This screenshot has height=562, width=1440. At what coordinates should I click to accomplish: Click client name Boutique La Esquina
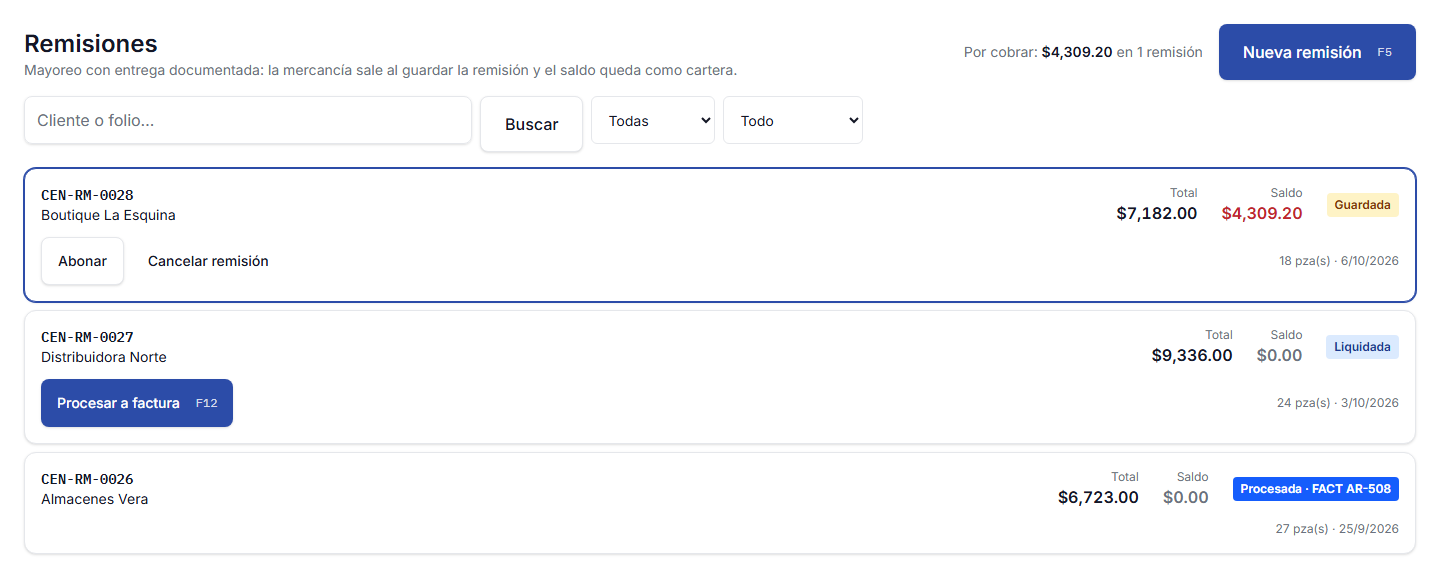coord(108,215)
